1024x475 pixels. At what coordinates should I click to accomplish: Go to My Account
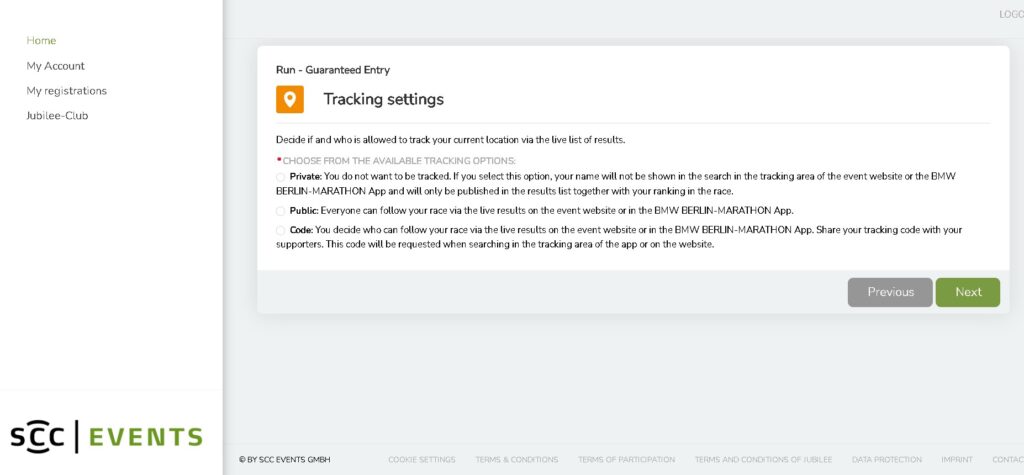click(x=56, y=66)
